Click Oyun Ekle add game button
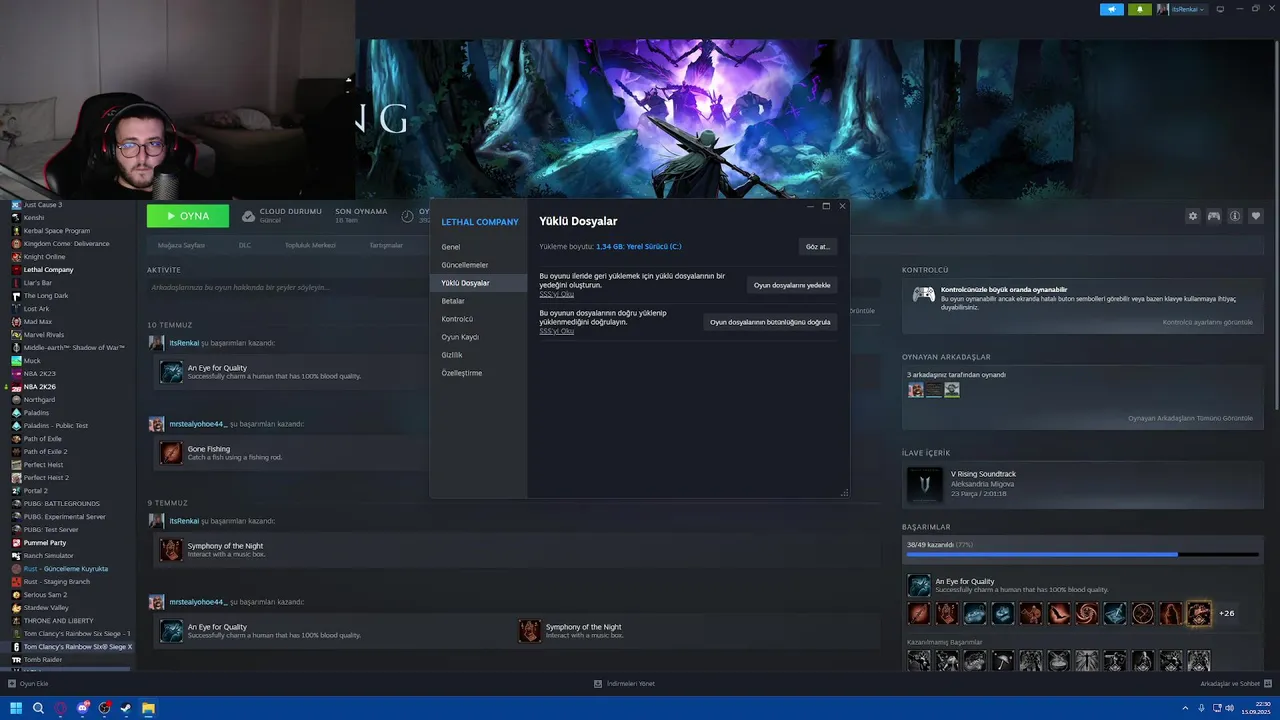 click(x=28, y=684)
